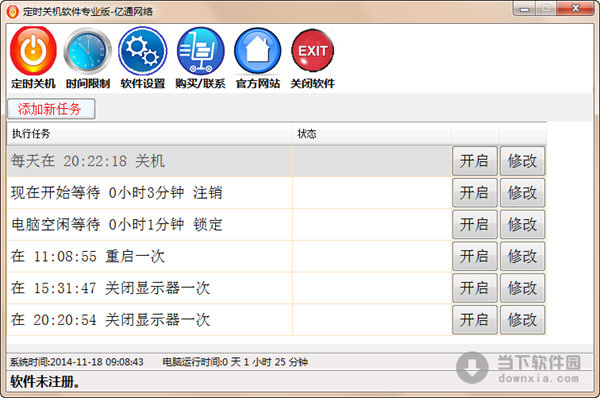The image size is (600, 398).
Task: Modify the 20:20:54 关闭显示器一次 task
Action: (x=522, y=320)
